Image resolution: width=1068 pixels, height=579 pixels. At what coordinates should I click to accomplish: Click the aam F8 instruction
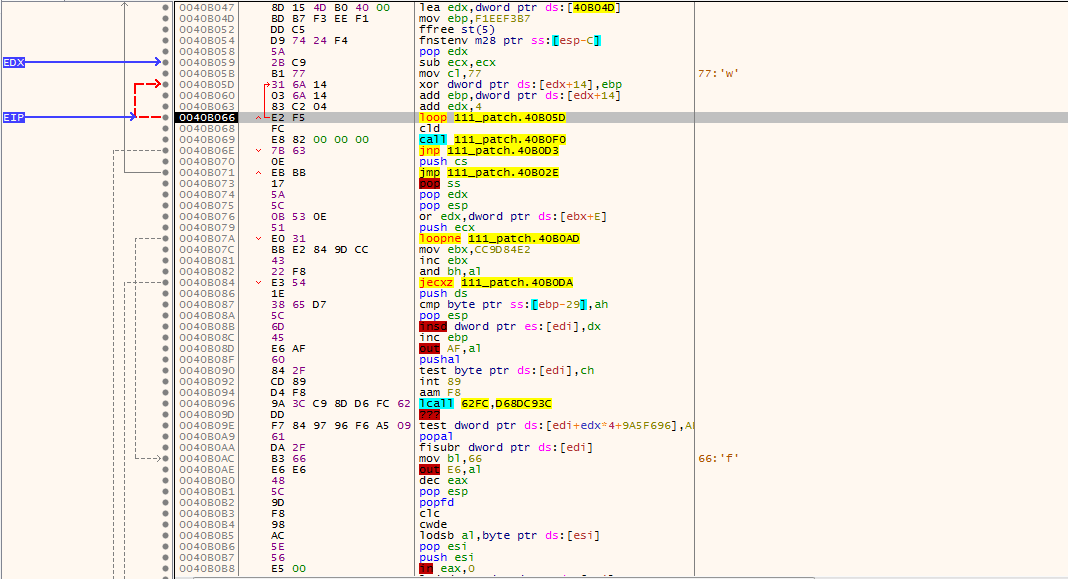click(439, 392)
